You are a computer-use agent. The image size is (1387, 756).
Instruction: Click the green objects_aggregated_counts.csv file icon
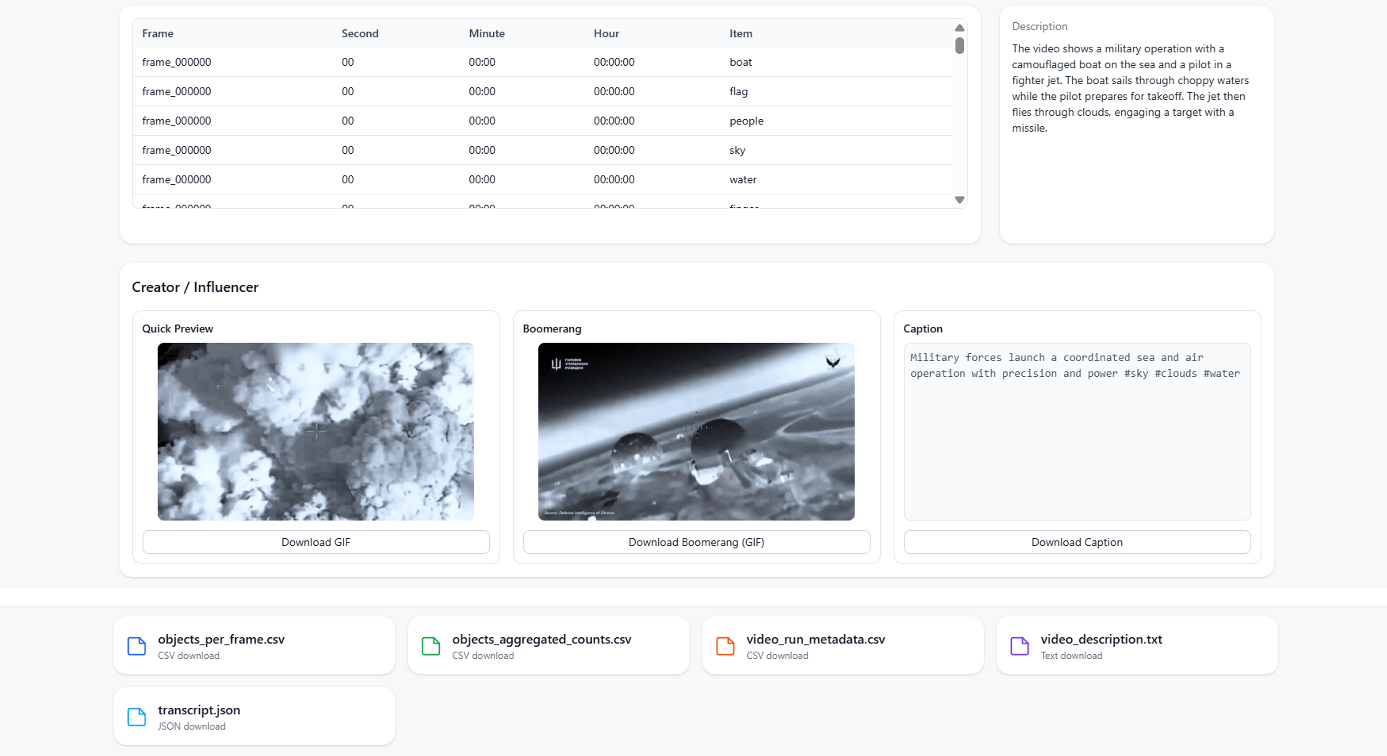coord(430,646)
